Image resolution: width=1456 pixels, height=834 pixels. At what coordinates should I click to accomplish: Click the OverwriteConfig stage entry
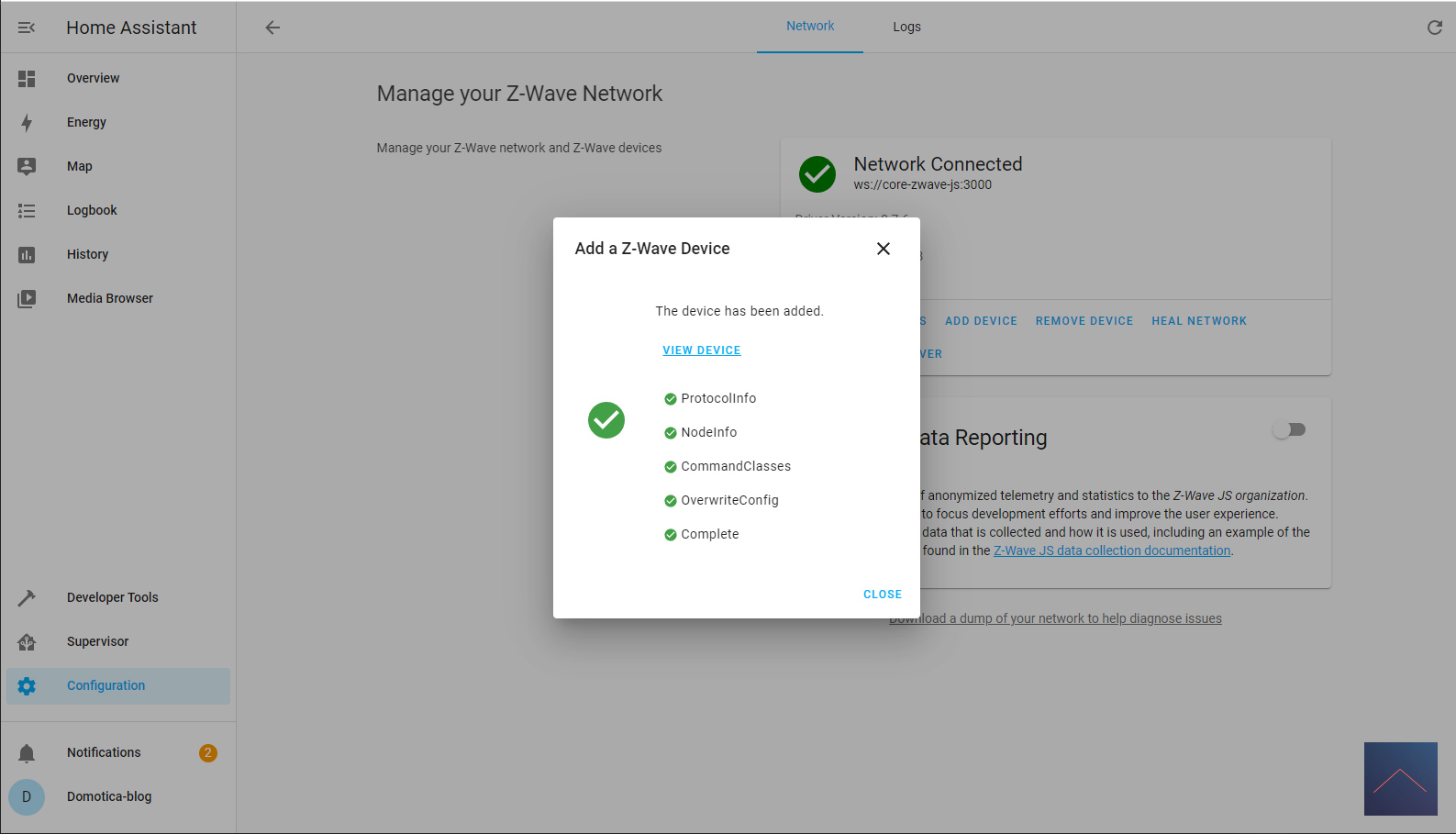tap(721, 500)
